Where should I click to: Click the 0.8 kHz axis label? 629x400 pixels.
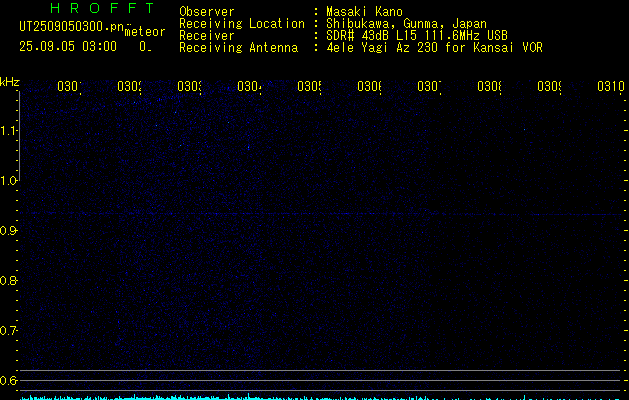coord(8,280)
